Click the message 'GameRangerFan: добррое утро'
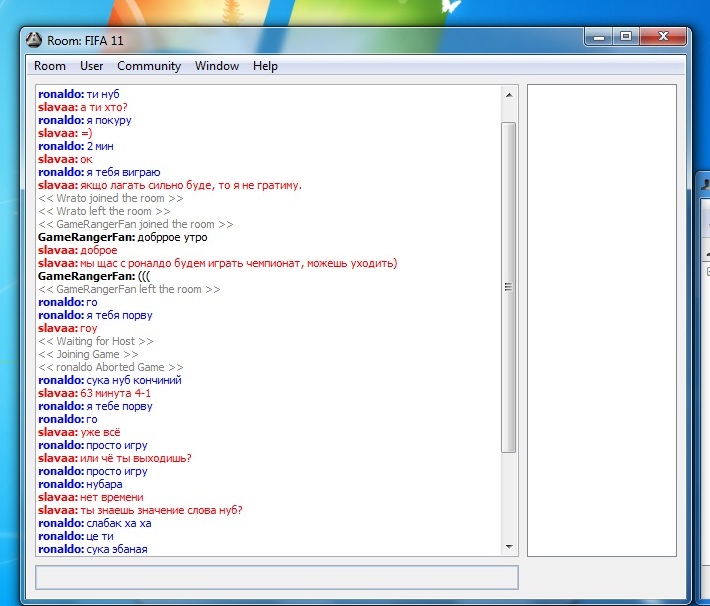The height and width of the screenshot is (606, 710). [123, 237]
